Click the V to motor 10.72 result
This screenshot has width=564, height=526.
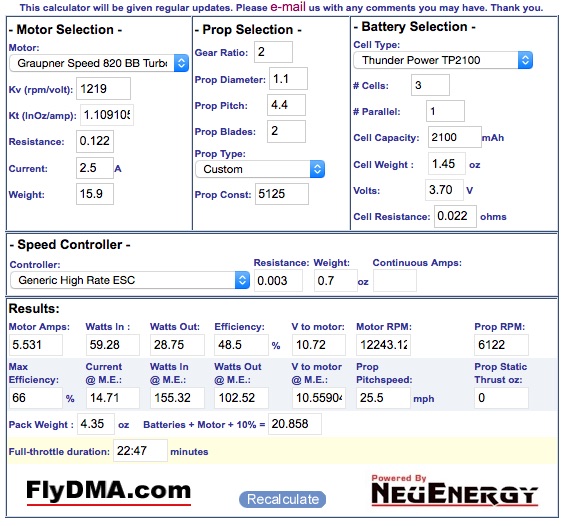tap(319, 345)
